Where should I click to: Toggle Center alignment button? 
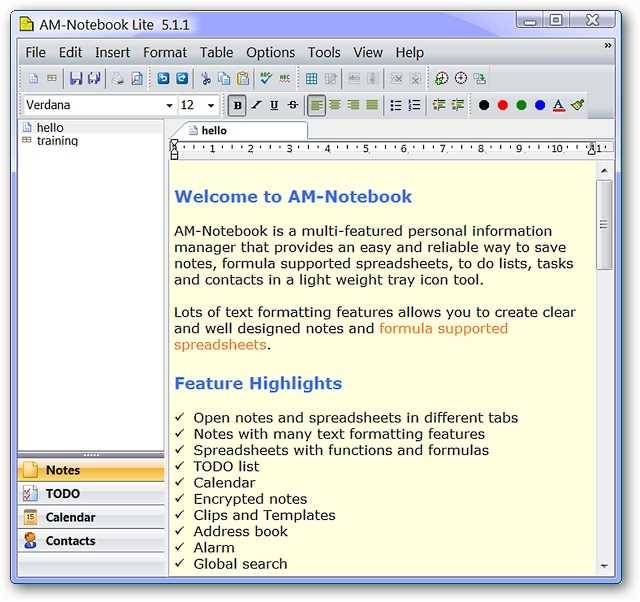335,105
